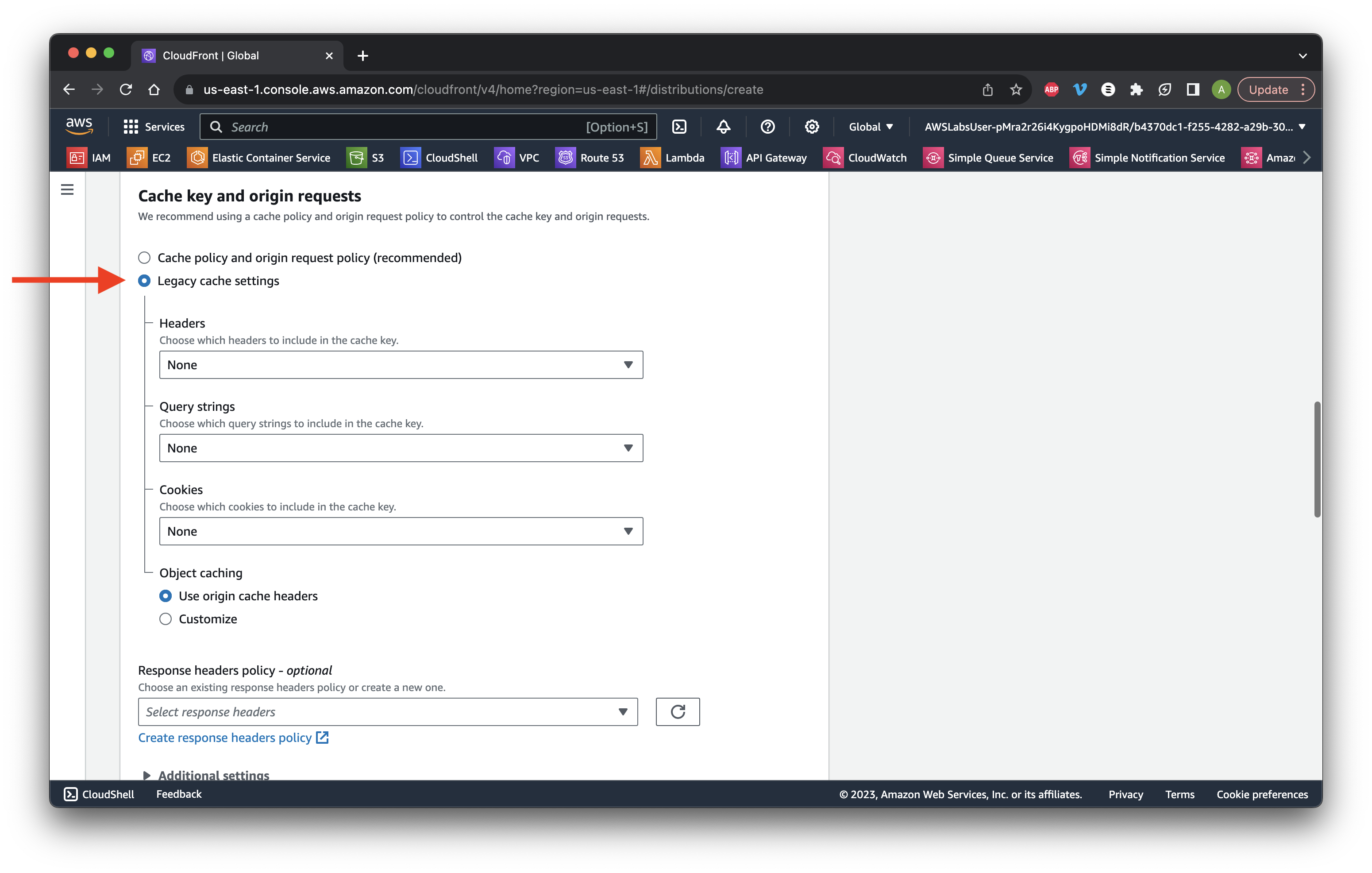Image resolution: width=1372 pixels, height=873 pixels.
Task: Open Simple Queue Service shortcut
Action: [x=988, y=158]
